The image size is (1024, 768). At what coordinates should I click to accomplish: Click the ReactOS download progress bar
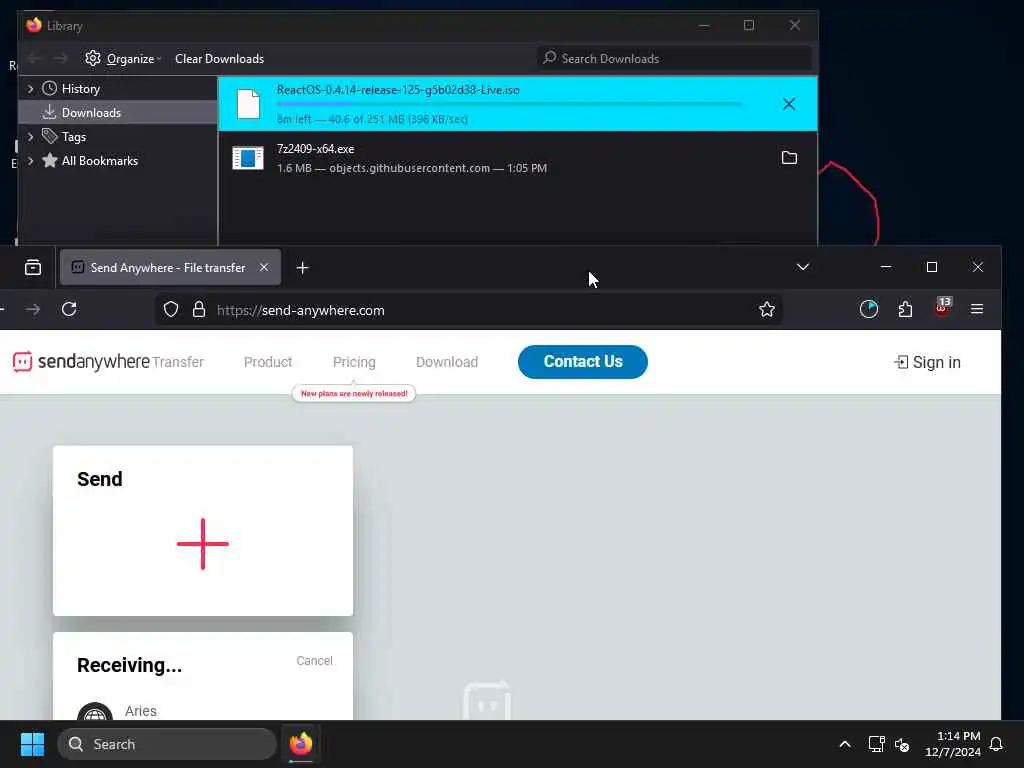click(x=509, y=104)
